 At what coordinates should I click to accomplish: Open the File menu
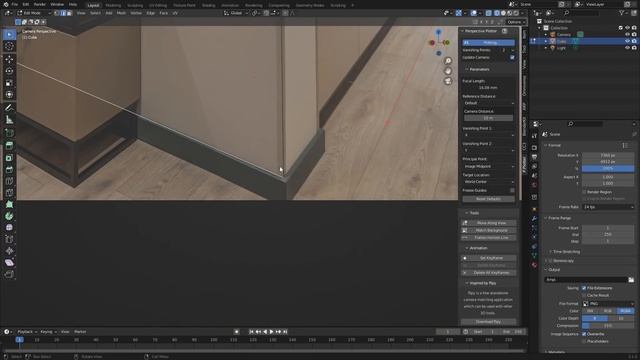pyautogui.click(x=15, y=4)
